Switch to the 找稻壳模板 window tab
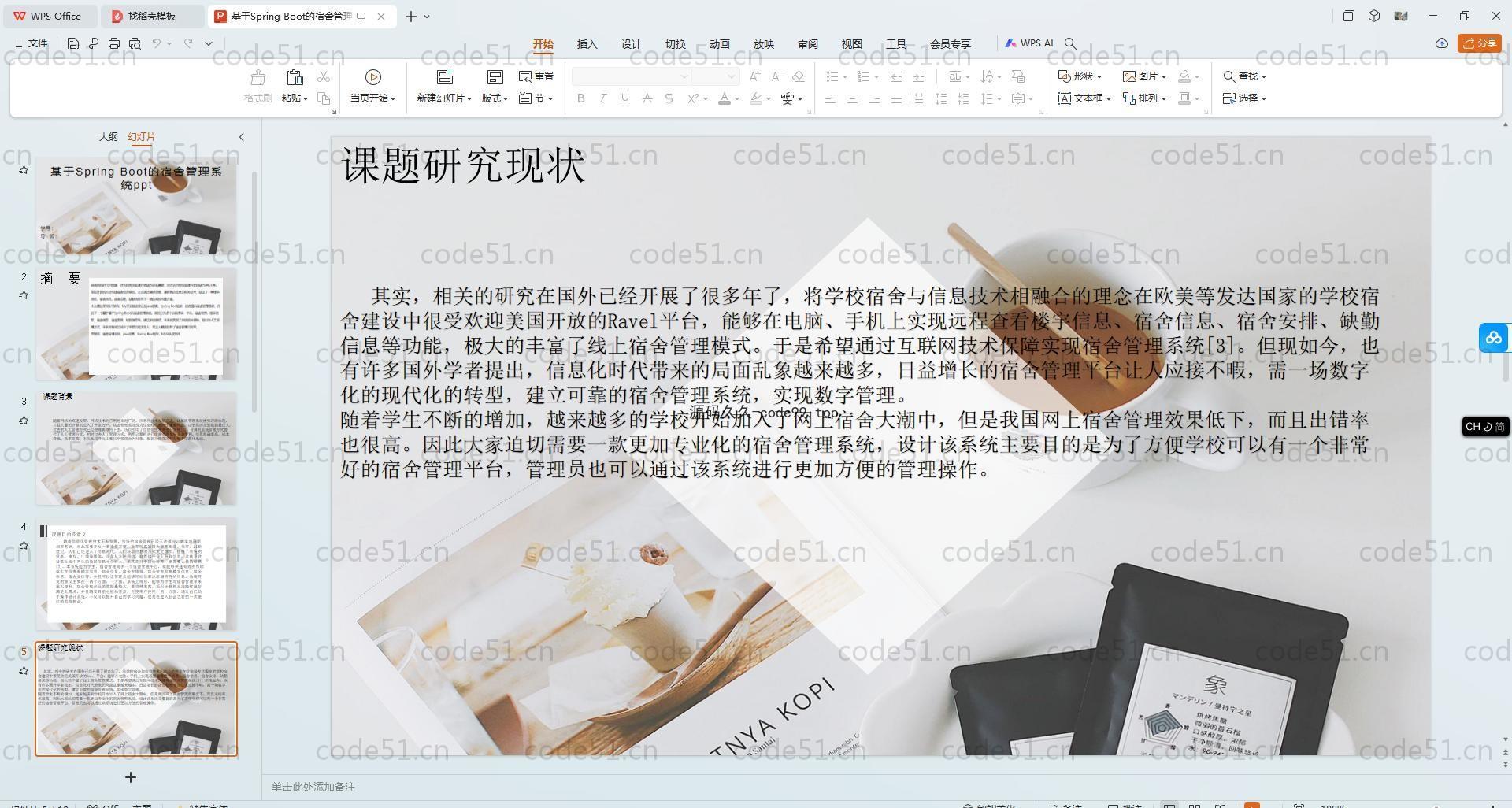Viewport: 1512px width, 808px height. click(152, 16)
